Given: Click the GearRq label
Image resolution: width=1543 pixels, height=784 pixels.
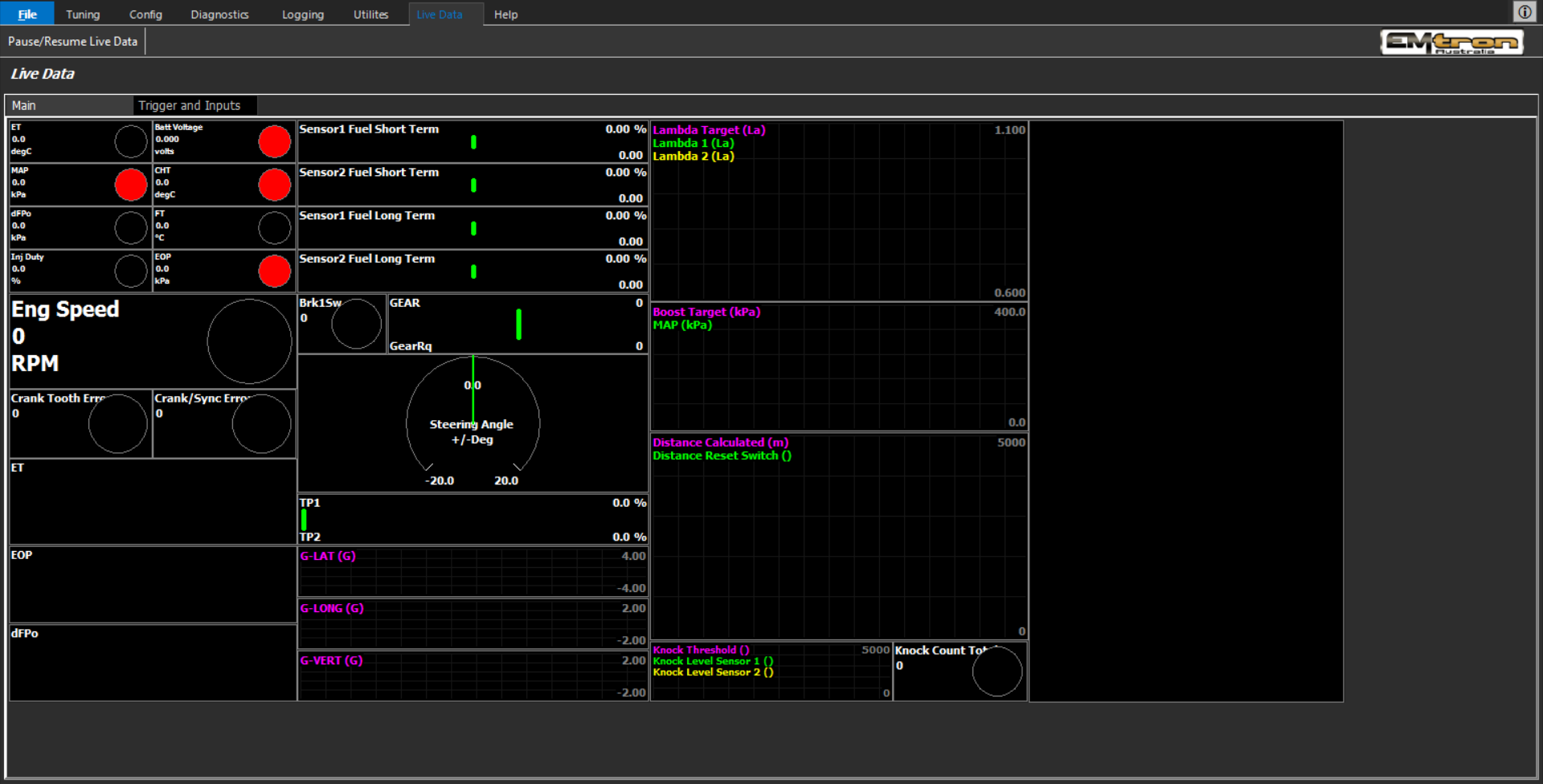Looking at the screenshot, I should pos(411,346).
